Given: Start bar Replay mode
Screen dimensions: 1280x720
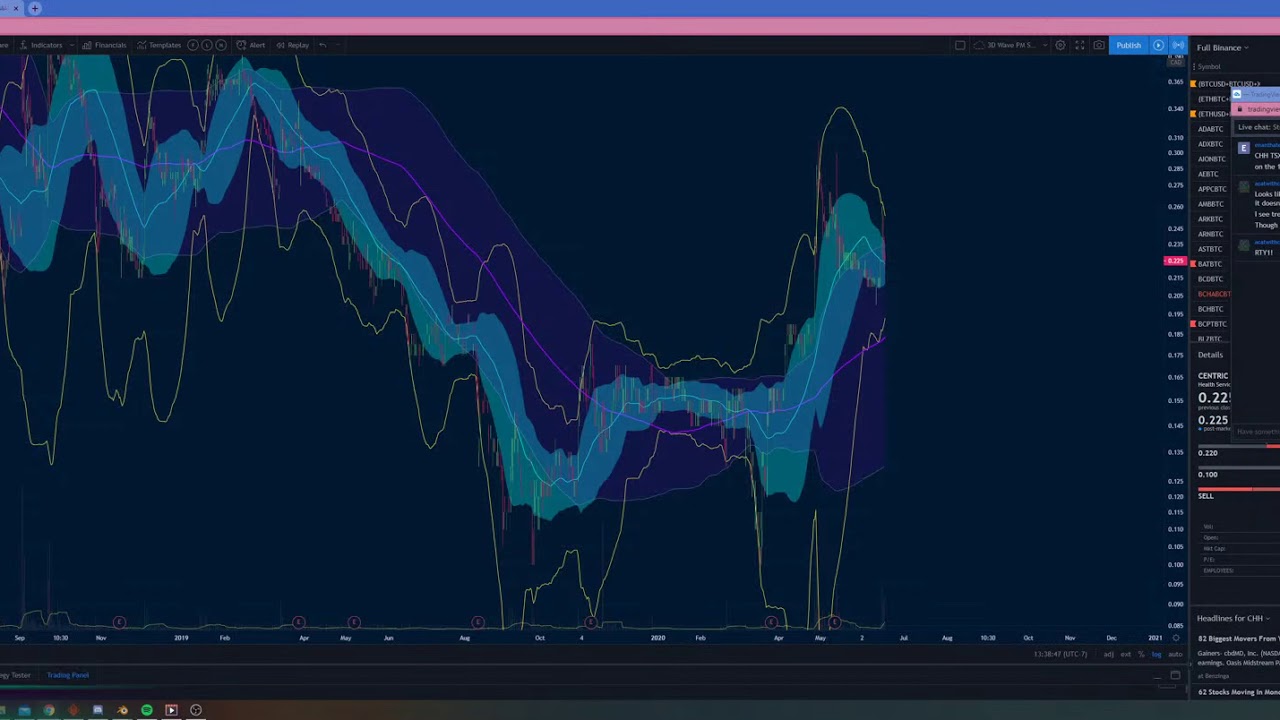Looking at the screenshot, I should [292, 45].
